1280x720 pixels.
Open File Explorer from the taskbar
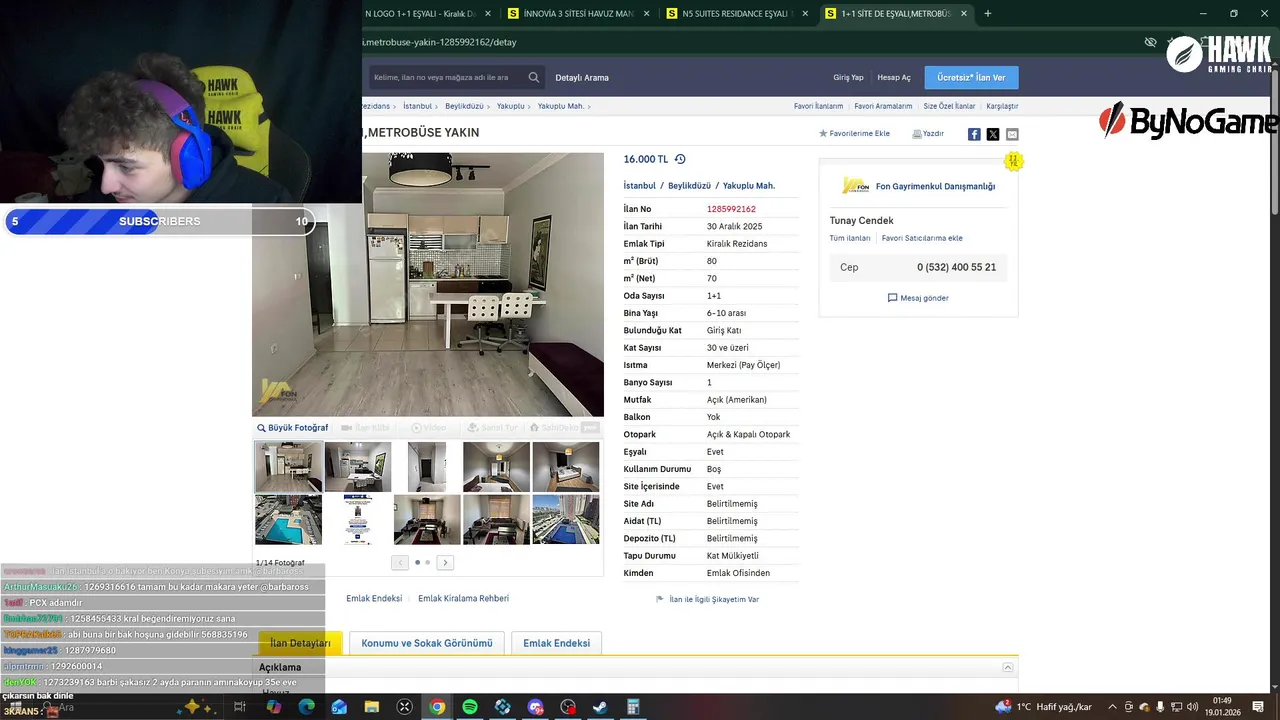click(x=372, y=707)
